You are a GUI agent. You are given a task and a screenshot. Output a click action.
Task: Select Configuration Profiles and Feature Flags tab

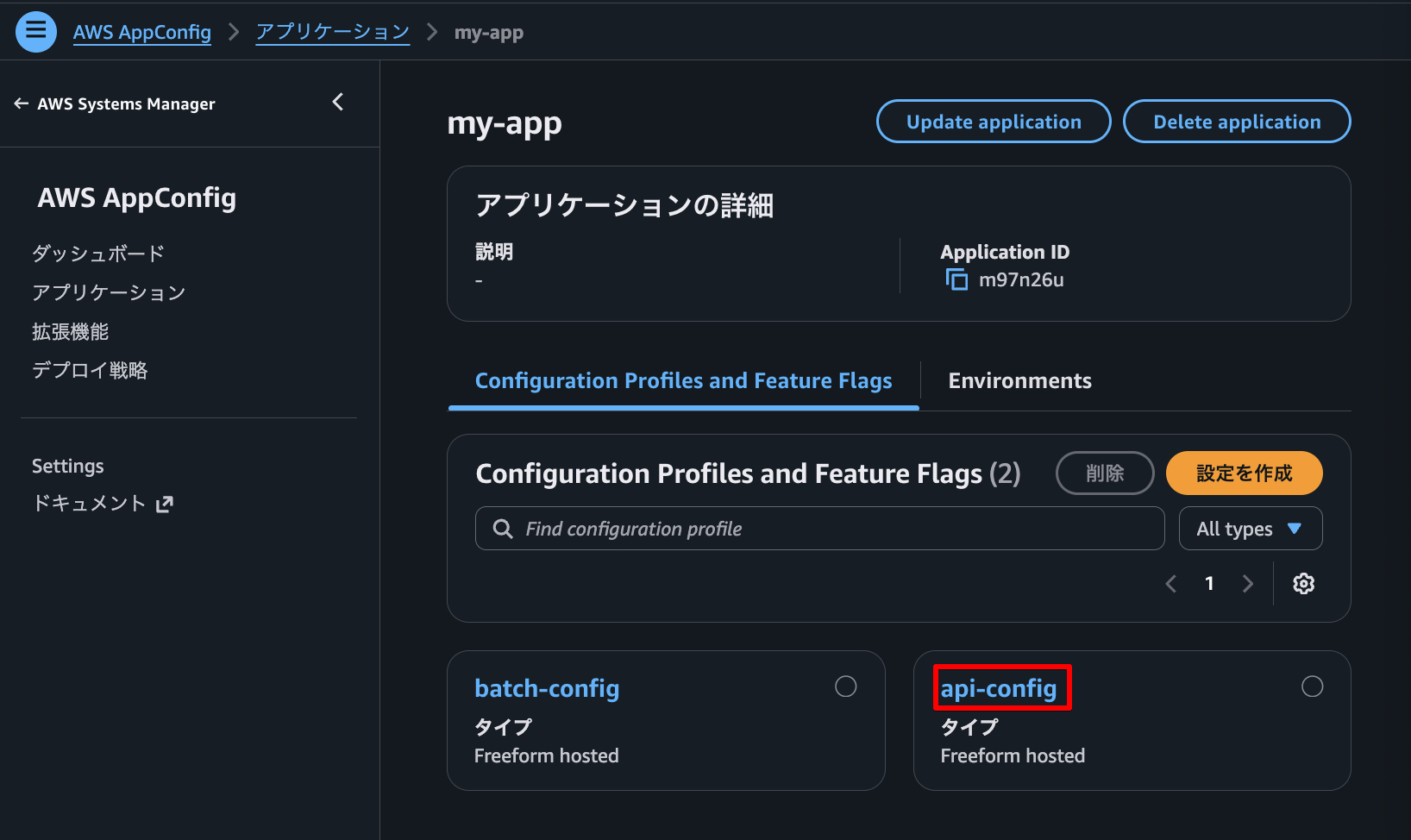(683, 381)
